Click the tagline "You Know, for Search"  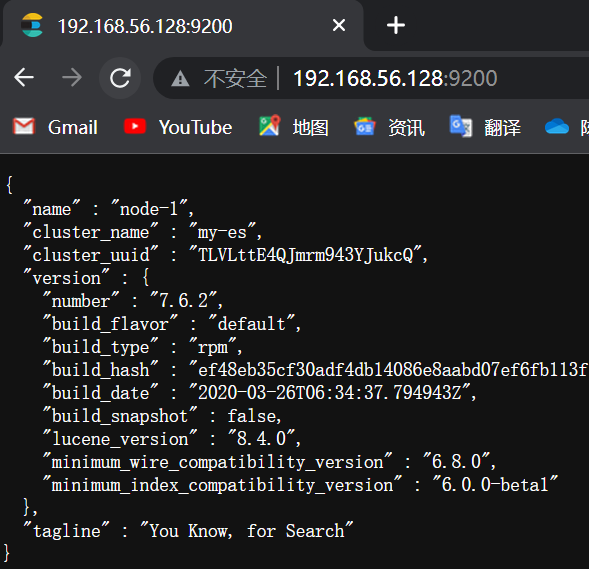[246, 531]
